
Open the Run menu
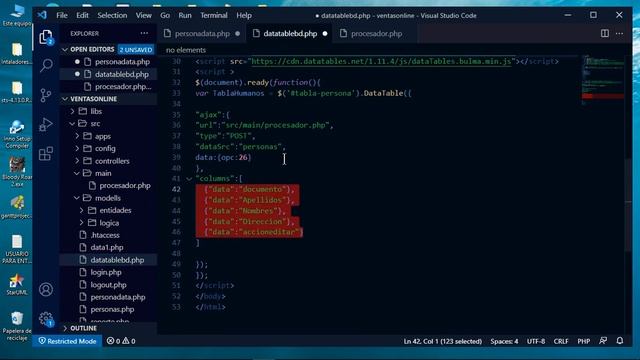coord(184,16)
